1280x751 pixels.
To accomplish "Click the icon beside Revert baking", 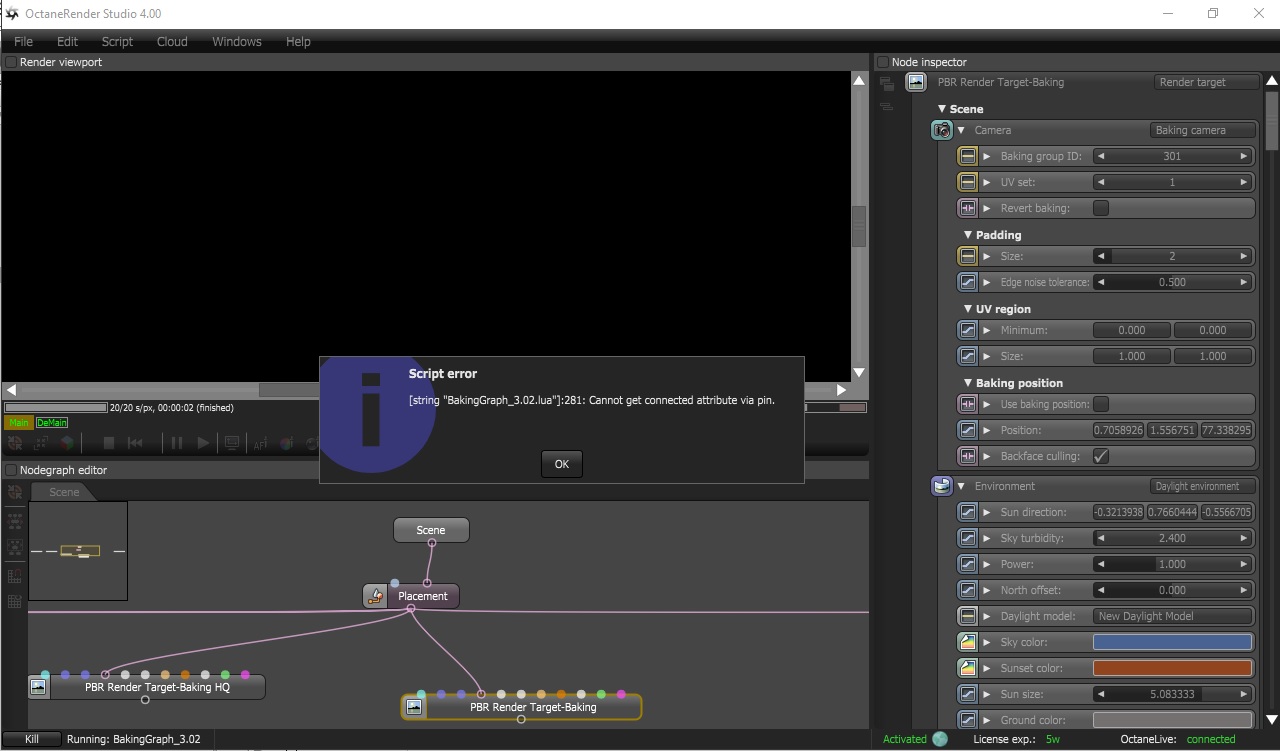I will click(x=967, y=208).
